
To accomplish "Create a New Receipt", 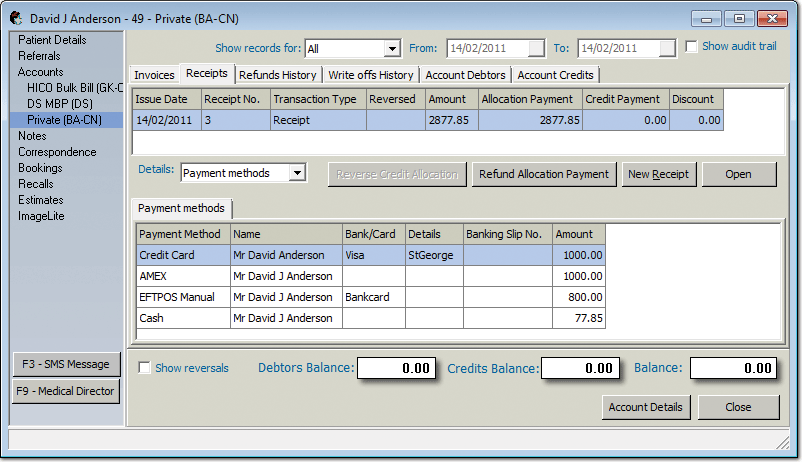I will tap(658, 174).
